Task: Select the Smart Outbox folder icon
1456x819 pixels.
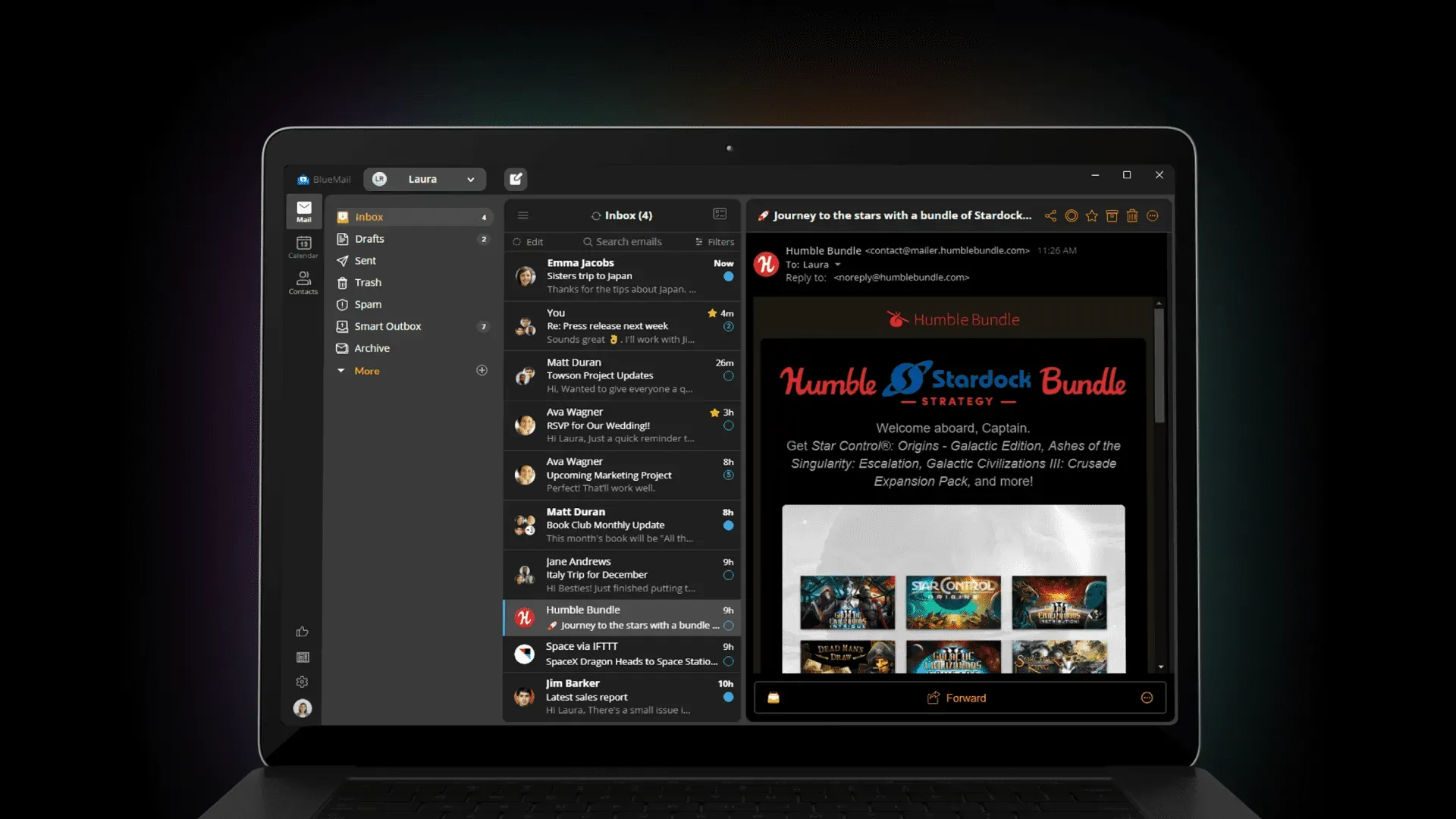Action: 343,326
